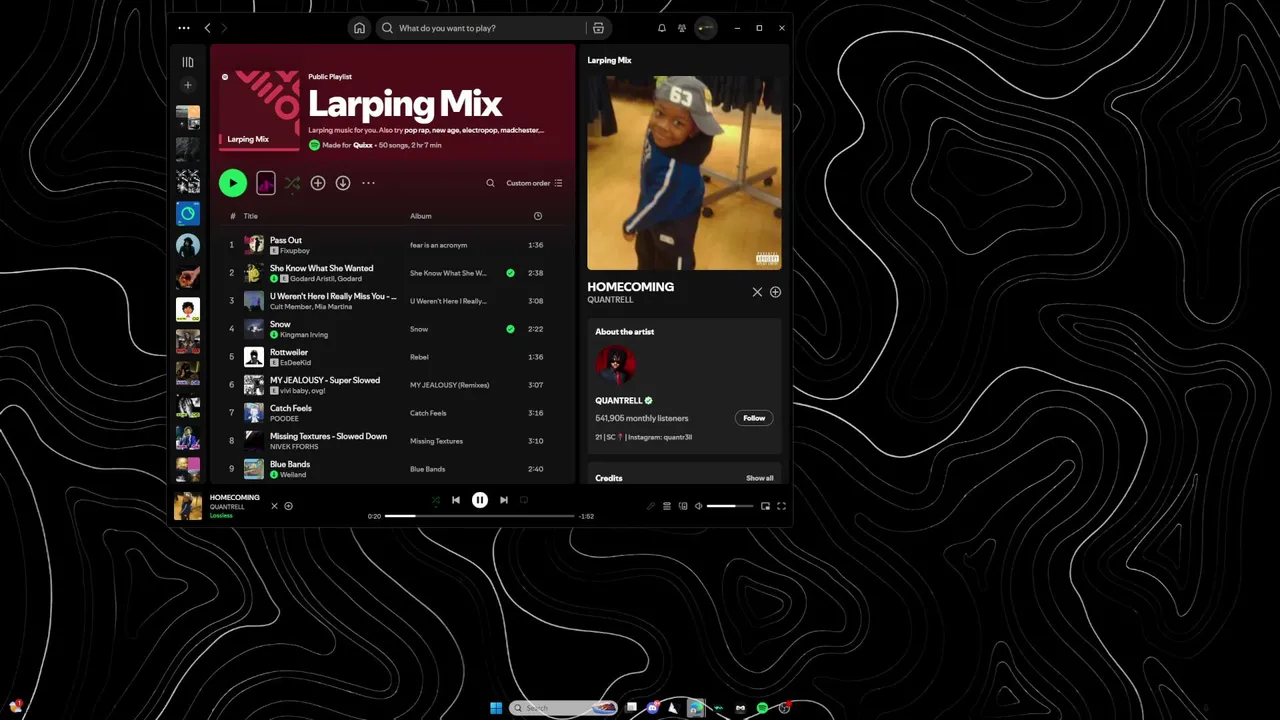Toggle shuffle in the player bar
Screen dimensions: 1280x720
coord(436,500)
